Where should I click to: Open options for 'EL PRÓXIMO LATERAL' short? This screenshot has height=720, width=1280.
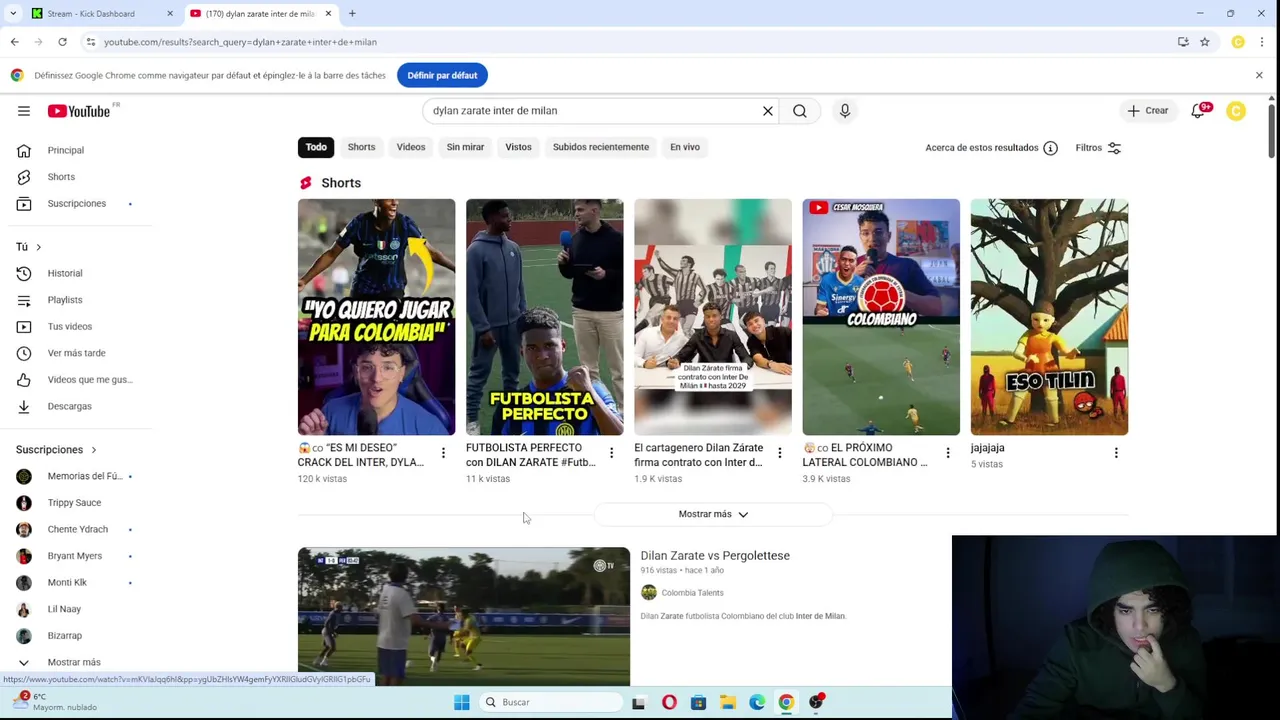click(948, 453)
